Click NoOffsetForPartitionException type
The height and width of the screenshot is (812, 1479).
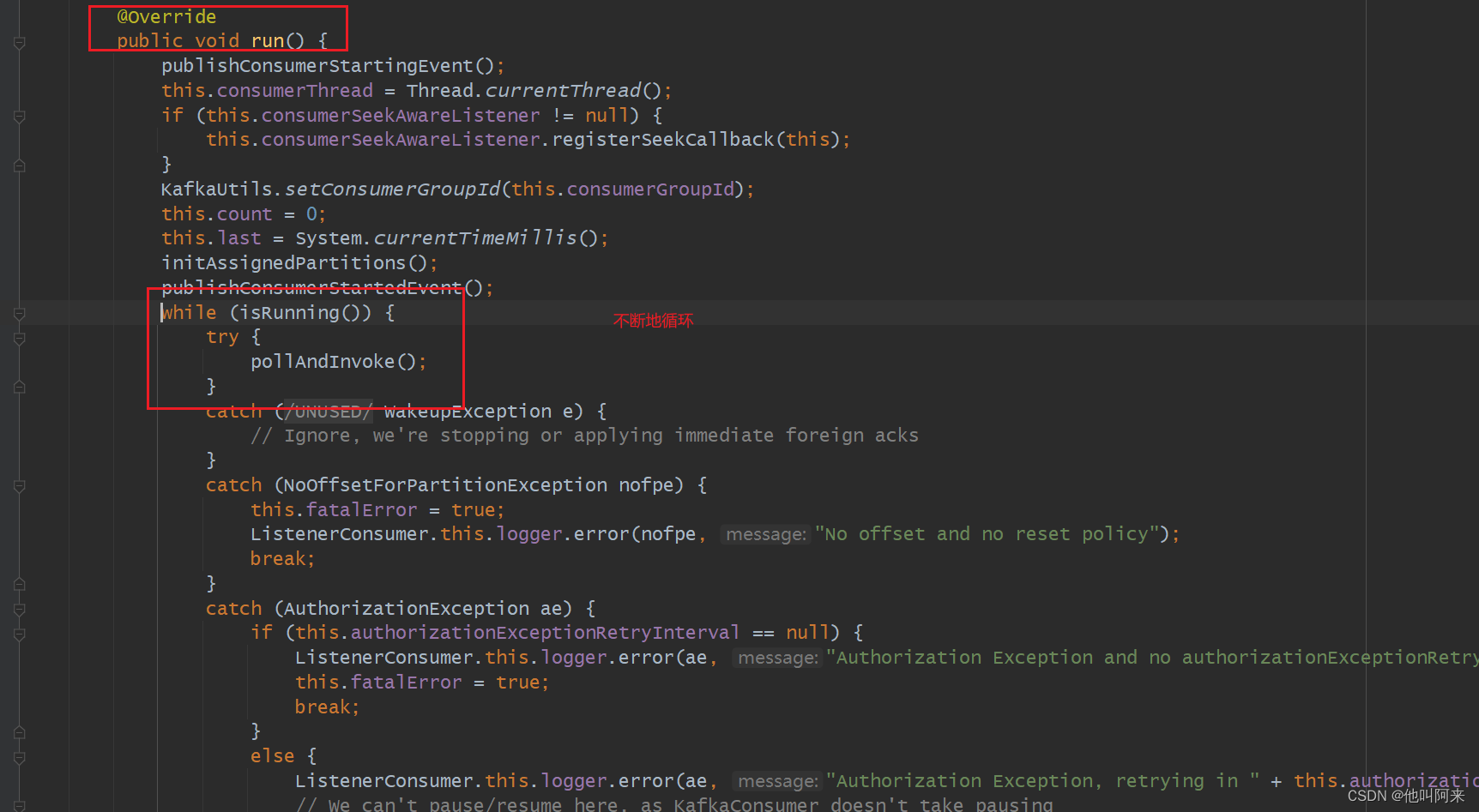pos(445,485)
